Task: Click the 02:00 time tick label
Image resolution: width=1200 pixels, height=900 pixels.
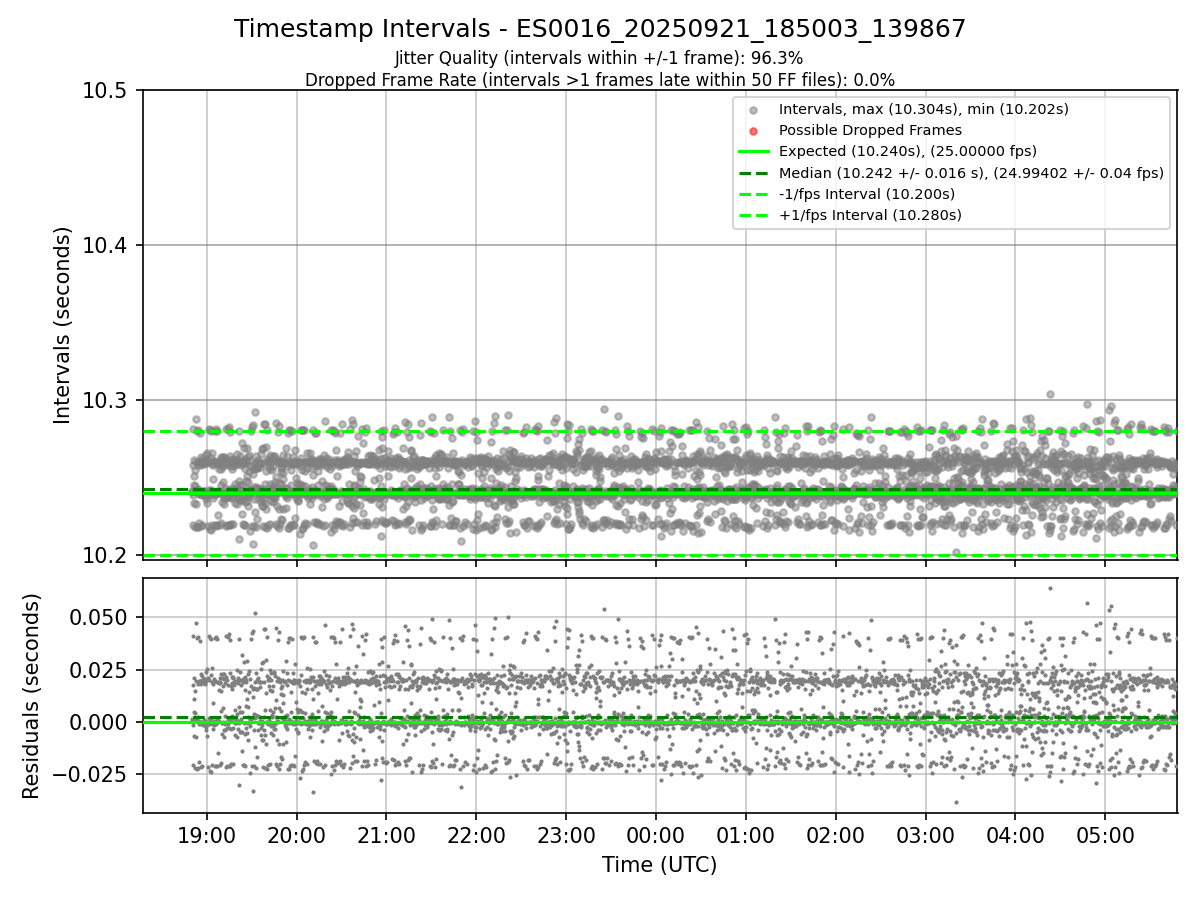Action: coord(835,835)
